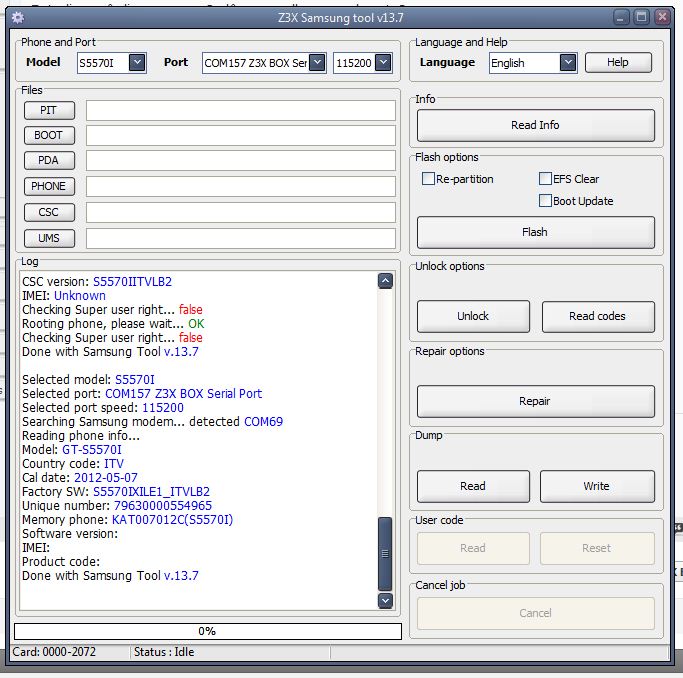Click the Unlock button

tap(473, 316)
